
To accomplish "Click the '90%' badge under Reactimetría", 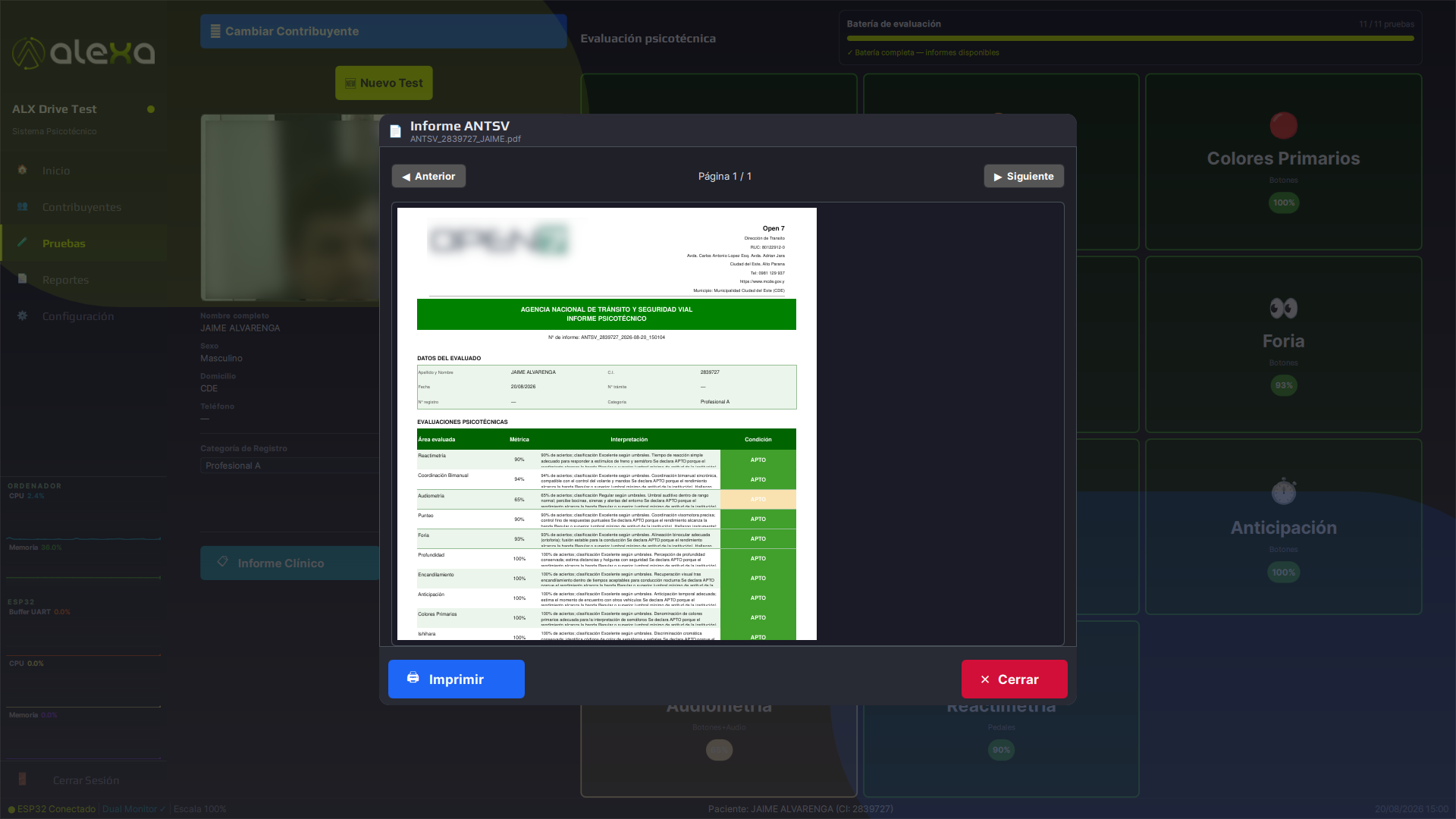I will (x=1001, y=750).
